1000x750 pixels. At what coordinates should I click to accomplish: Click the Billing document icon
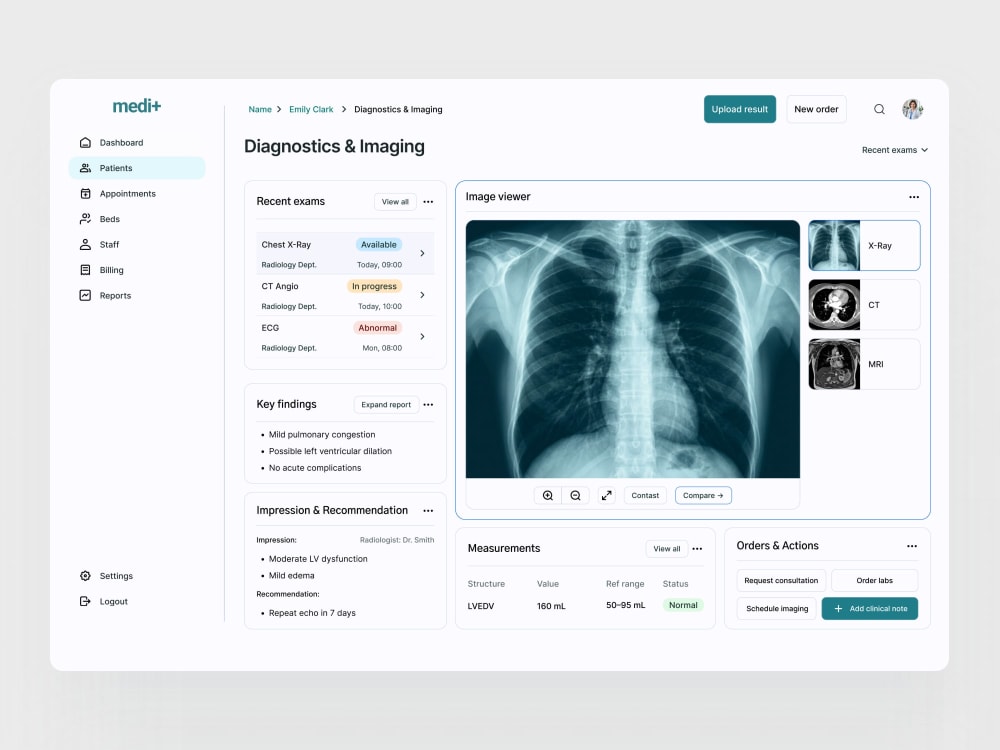pyautogui.click(x=85, y=270)
